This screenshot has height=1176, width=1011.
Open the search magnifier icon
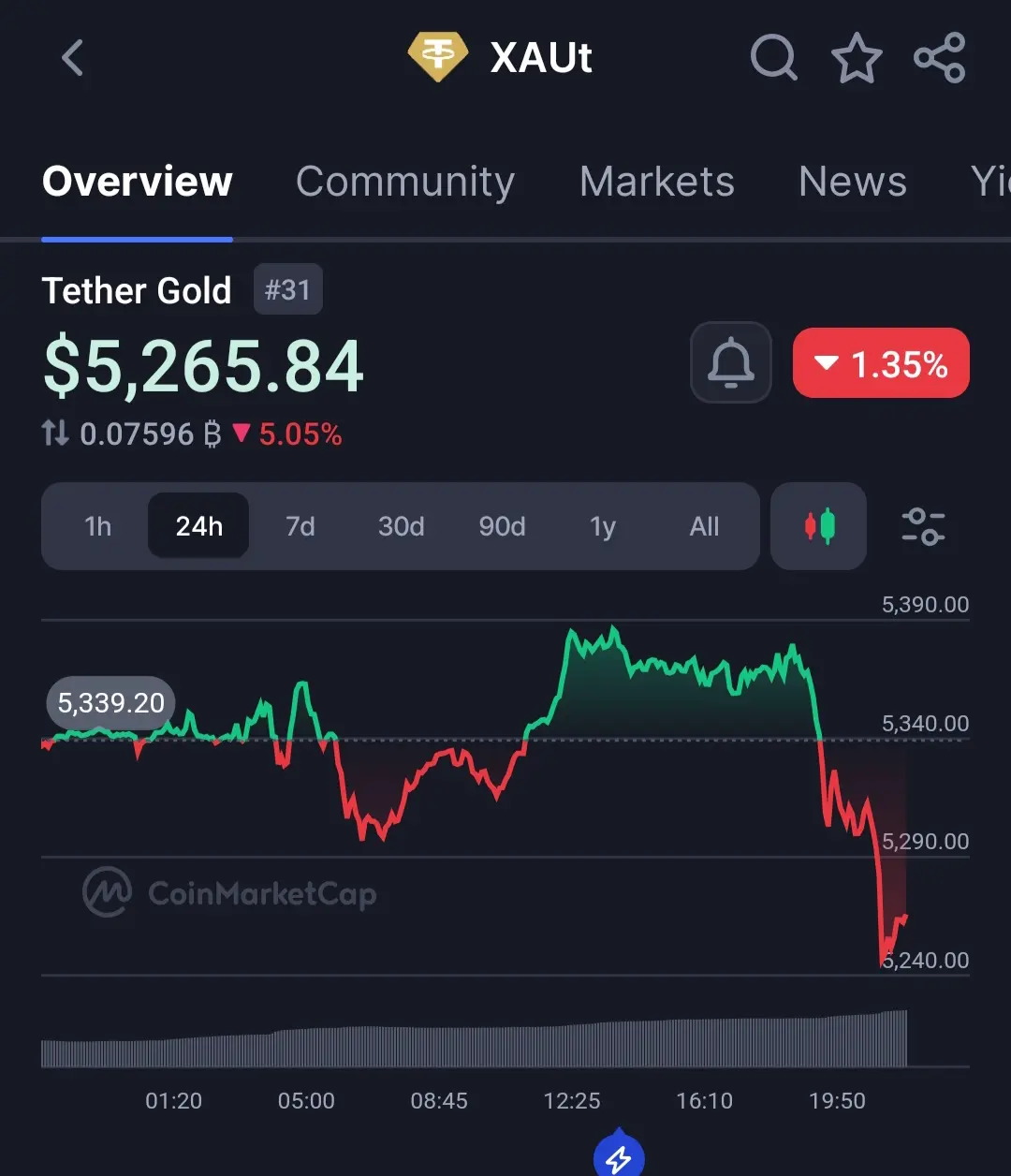coord(773,58)
